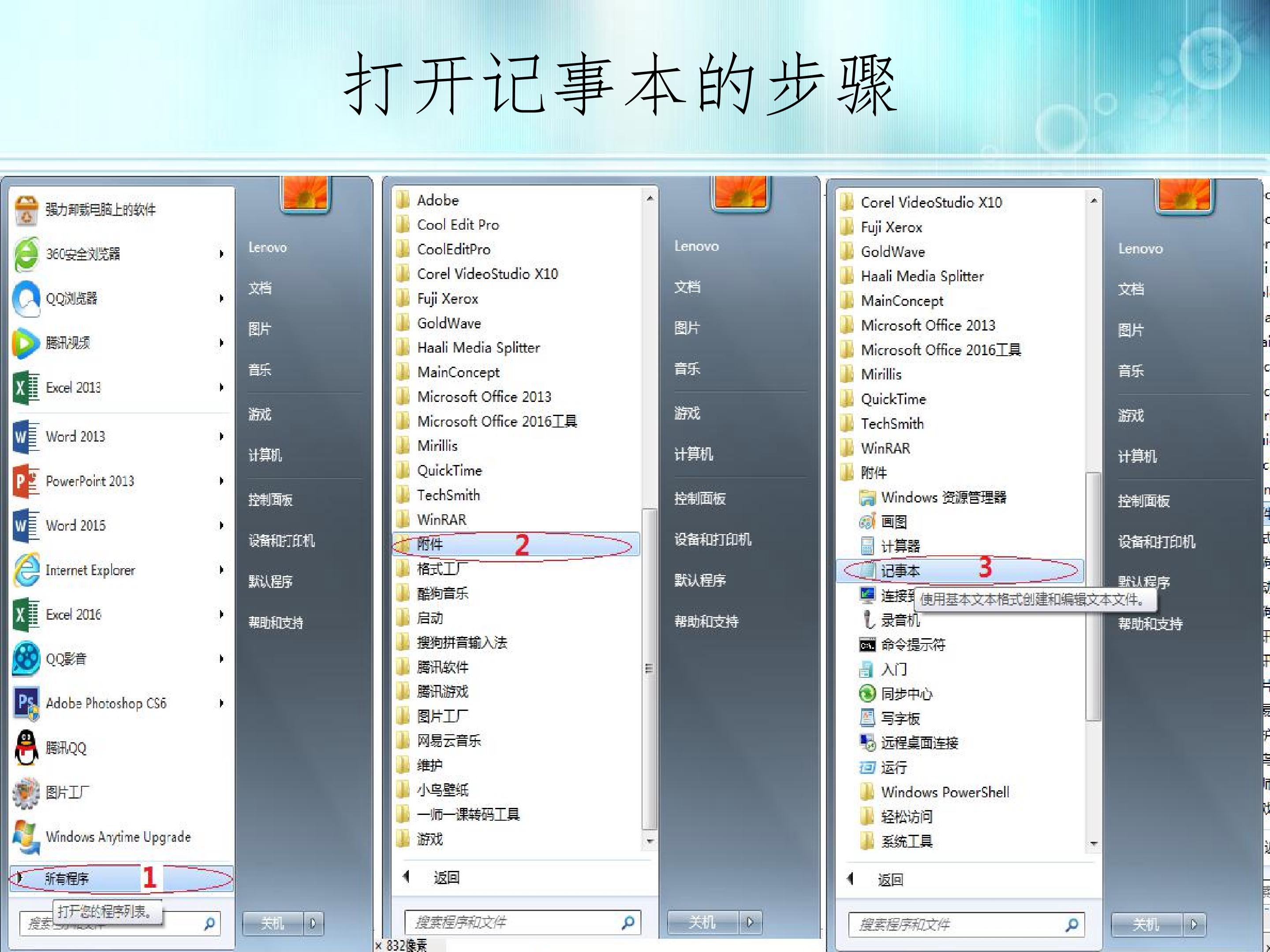
Task: Click 所有程序 to show all programs
Action: [x=121, y=878]
